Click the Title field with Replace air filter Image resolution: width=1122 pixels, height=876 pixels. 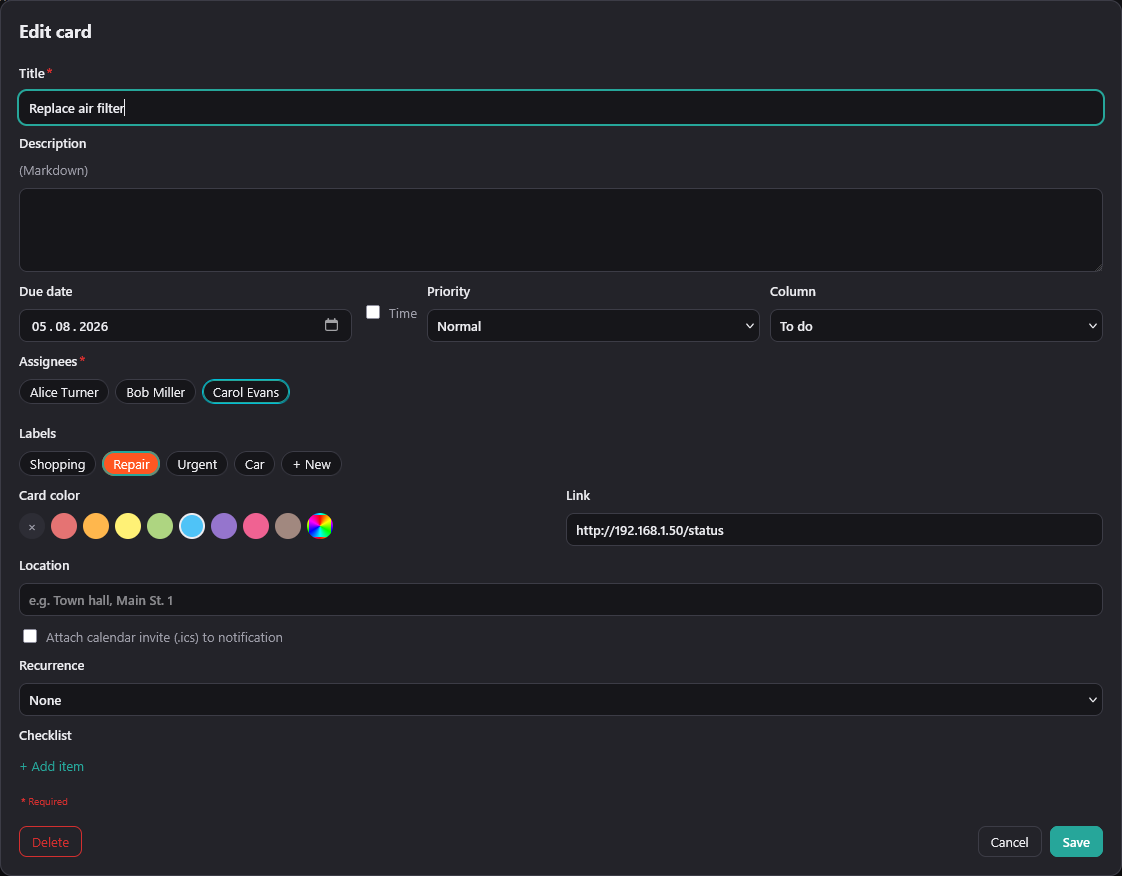pos(560,108)
